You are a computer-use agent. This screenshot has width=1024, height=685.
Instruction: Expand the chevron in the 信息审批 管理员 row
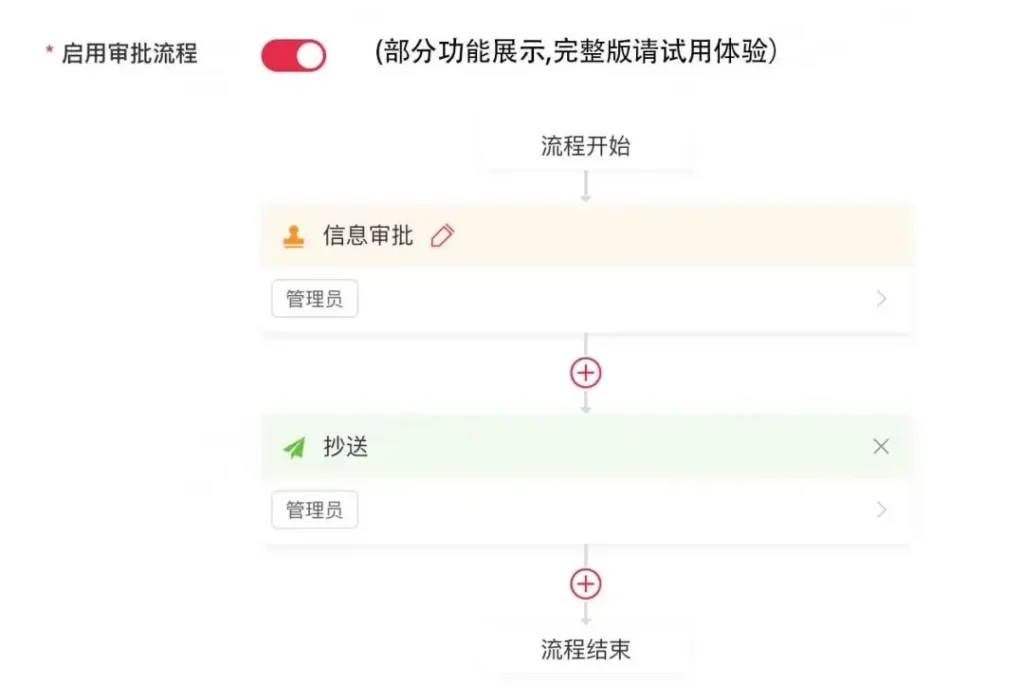[881, 298]
